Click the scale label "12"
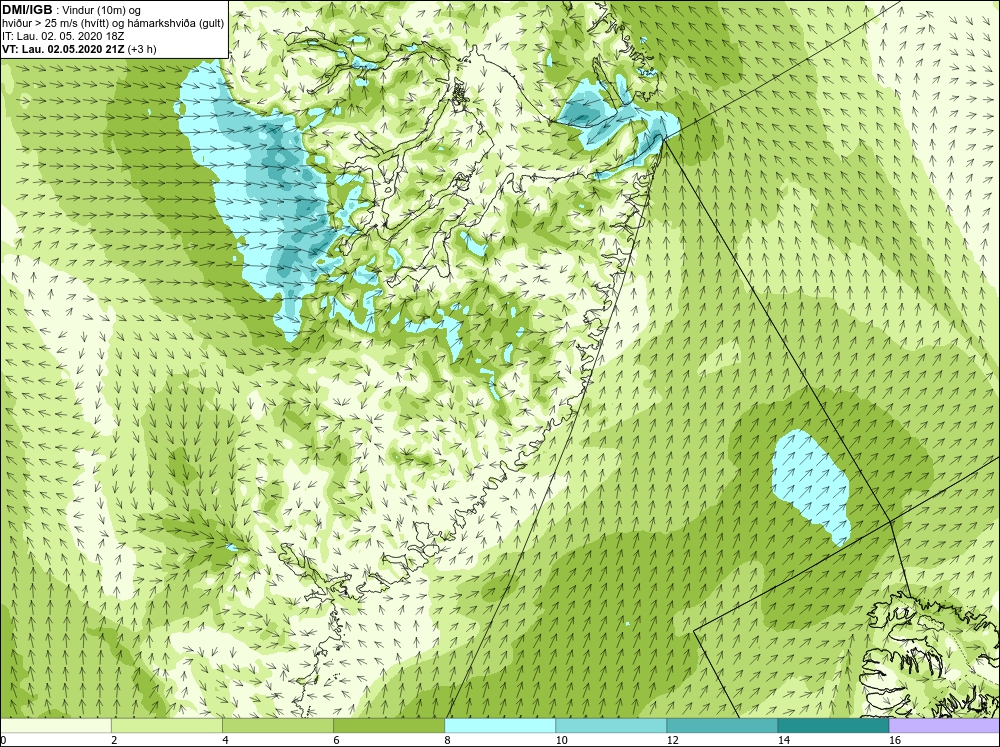1000x747 pixels. point(672,740)
